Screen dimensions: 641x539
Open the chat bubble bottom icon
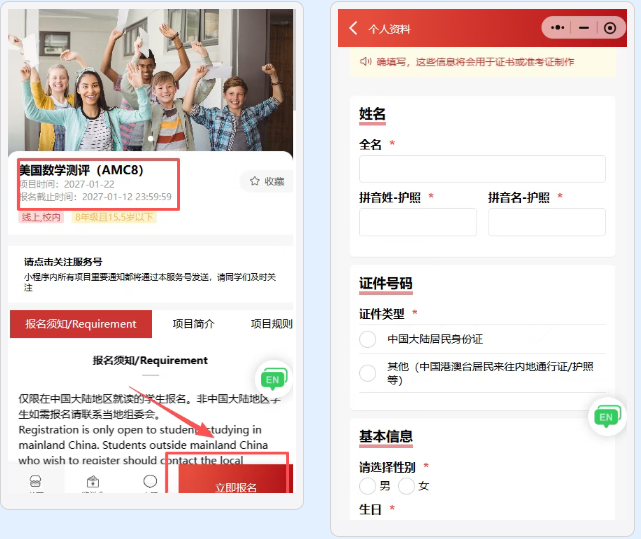(x=150, y=481)
